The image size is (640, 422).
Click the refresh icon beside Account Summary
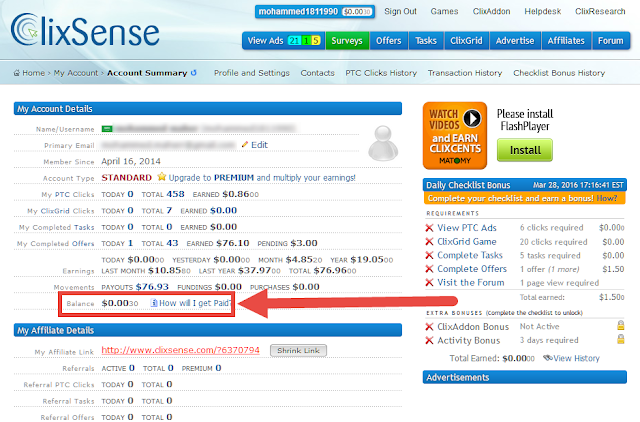[x=193, y=73]
